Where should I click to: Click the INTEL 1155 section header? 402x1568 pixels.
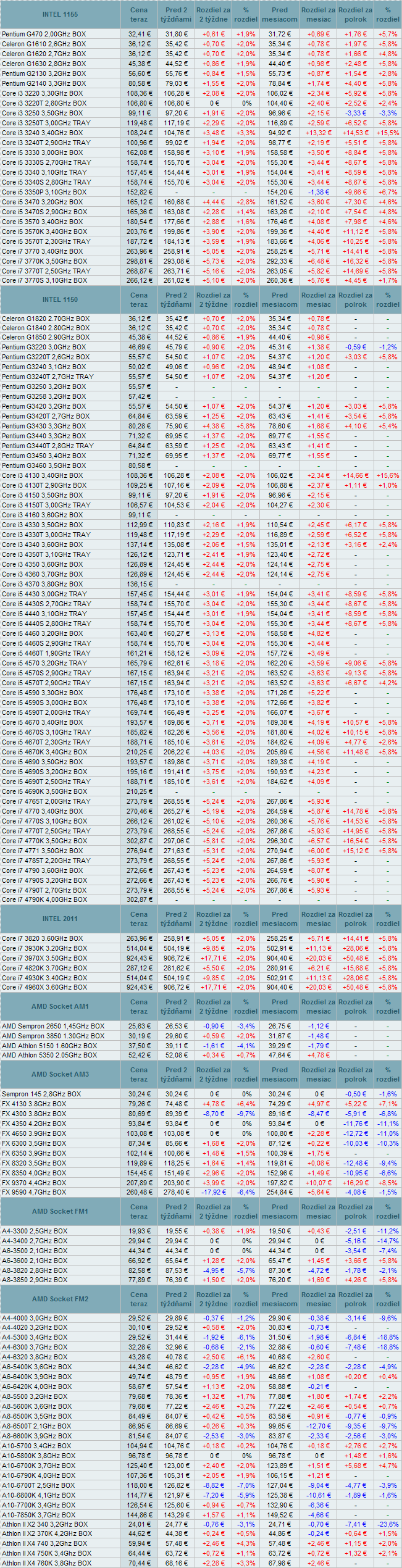(x=60, y=14)
